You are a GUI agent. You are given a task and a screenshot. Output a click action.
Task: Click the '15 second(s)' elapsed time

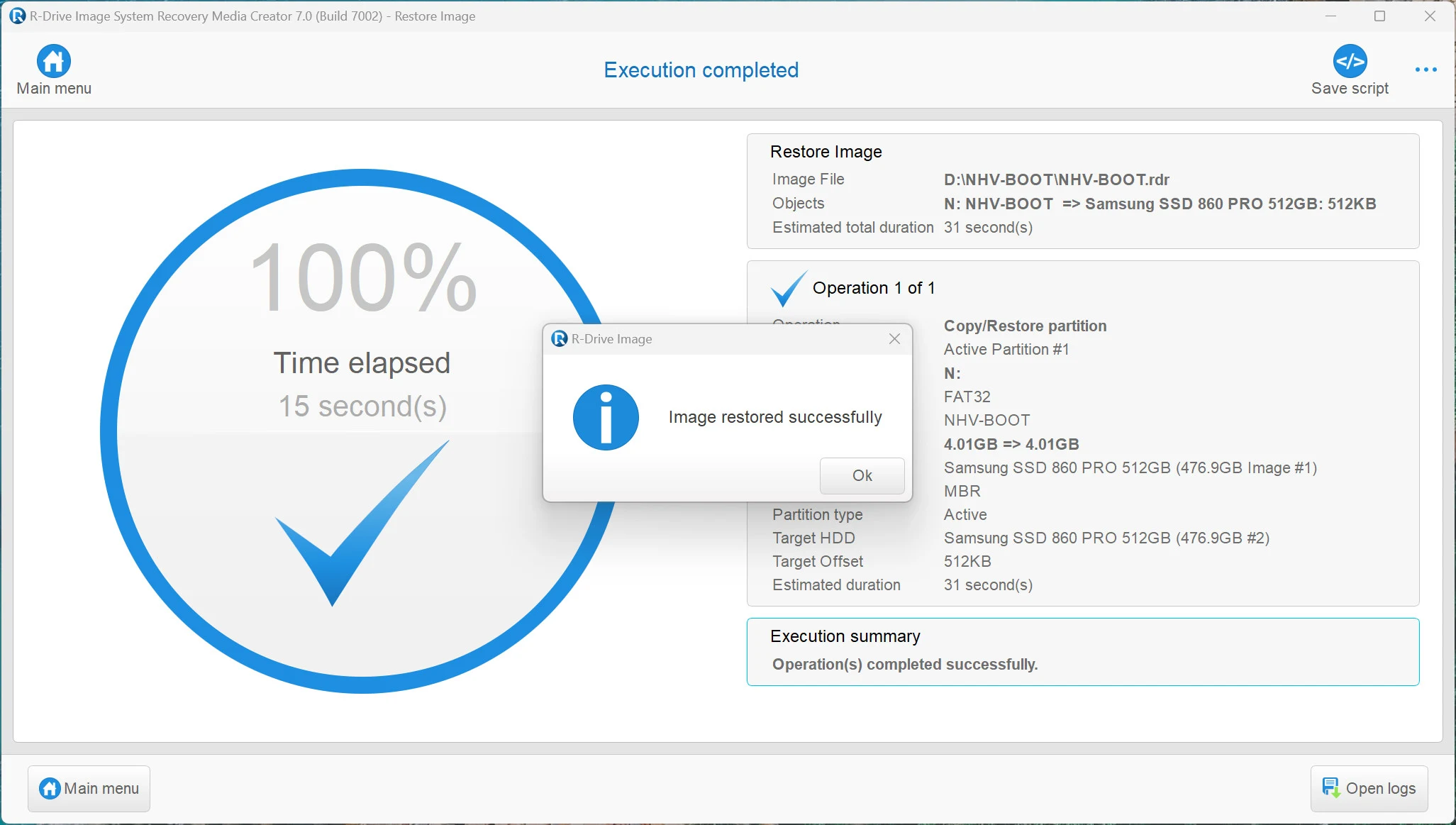(362, 406)
